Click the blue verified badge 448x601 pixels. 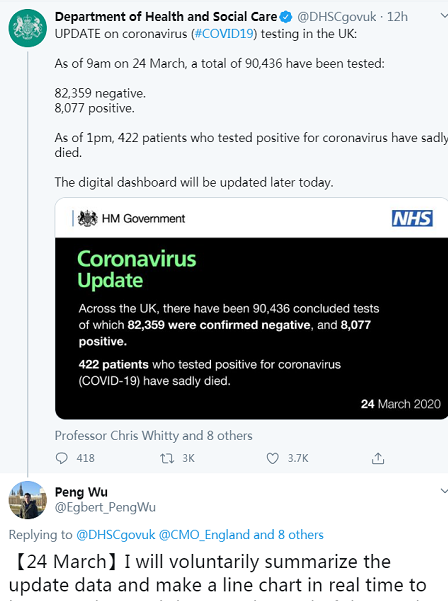pyautogui.click(x=286, y=17)
